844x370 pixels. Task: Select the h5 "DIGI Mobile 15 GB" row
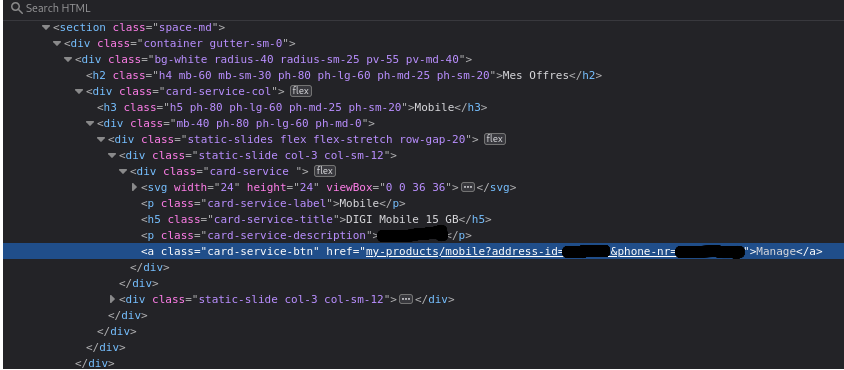424,219
